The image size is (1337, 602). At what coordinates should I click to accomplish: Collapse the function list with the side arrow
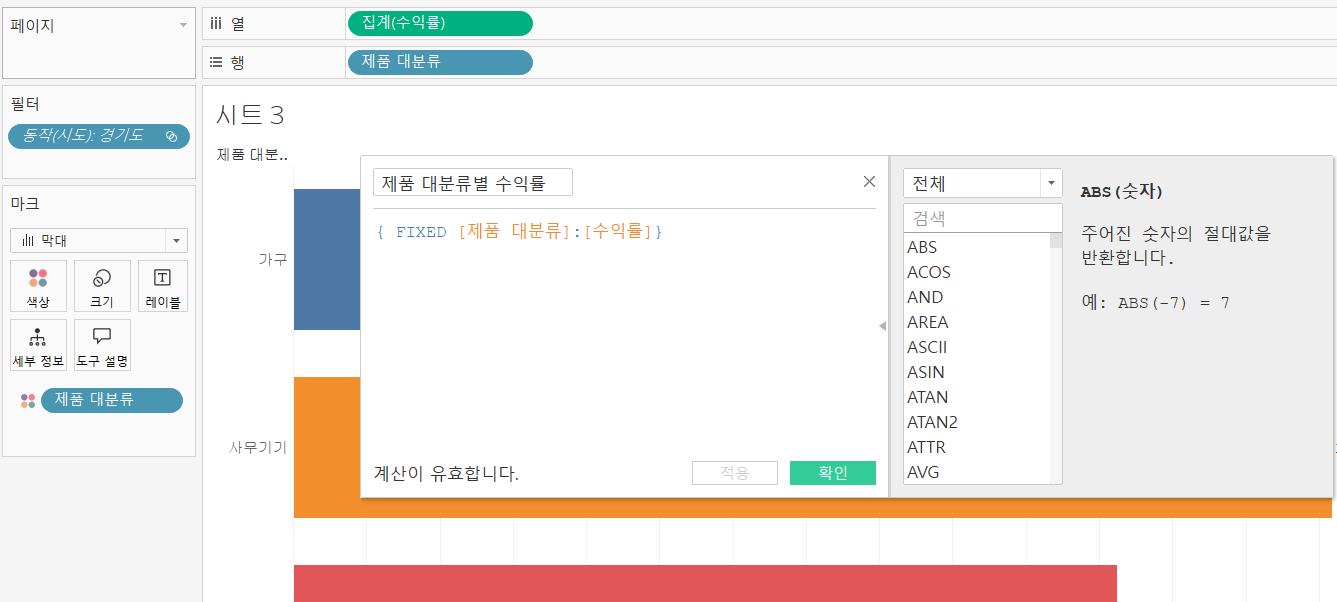click(882, 325)
